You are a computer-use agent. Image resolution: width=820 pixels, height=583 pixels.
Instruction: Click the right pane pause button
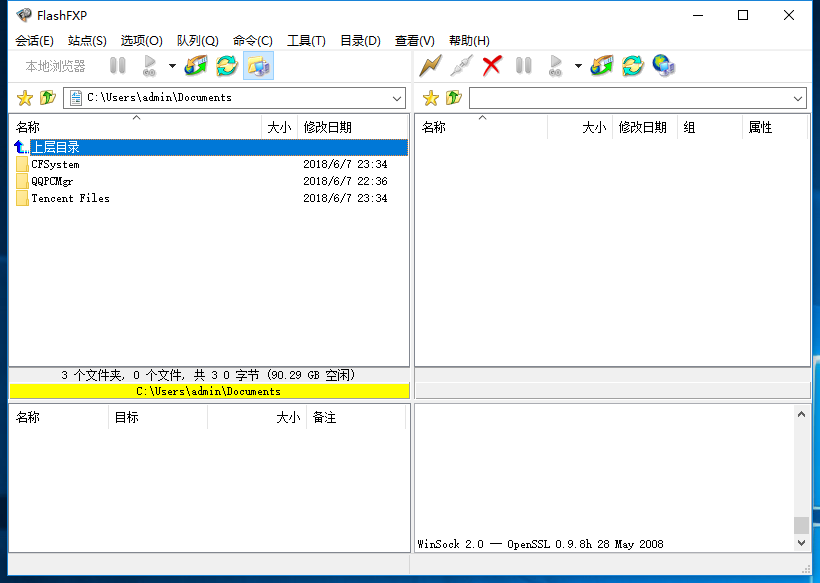pos(523,66)
